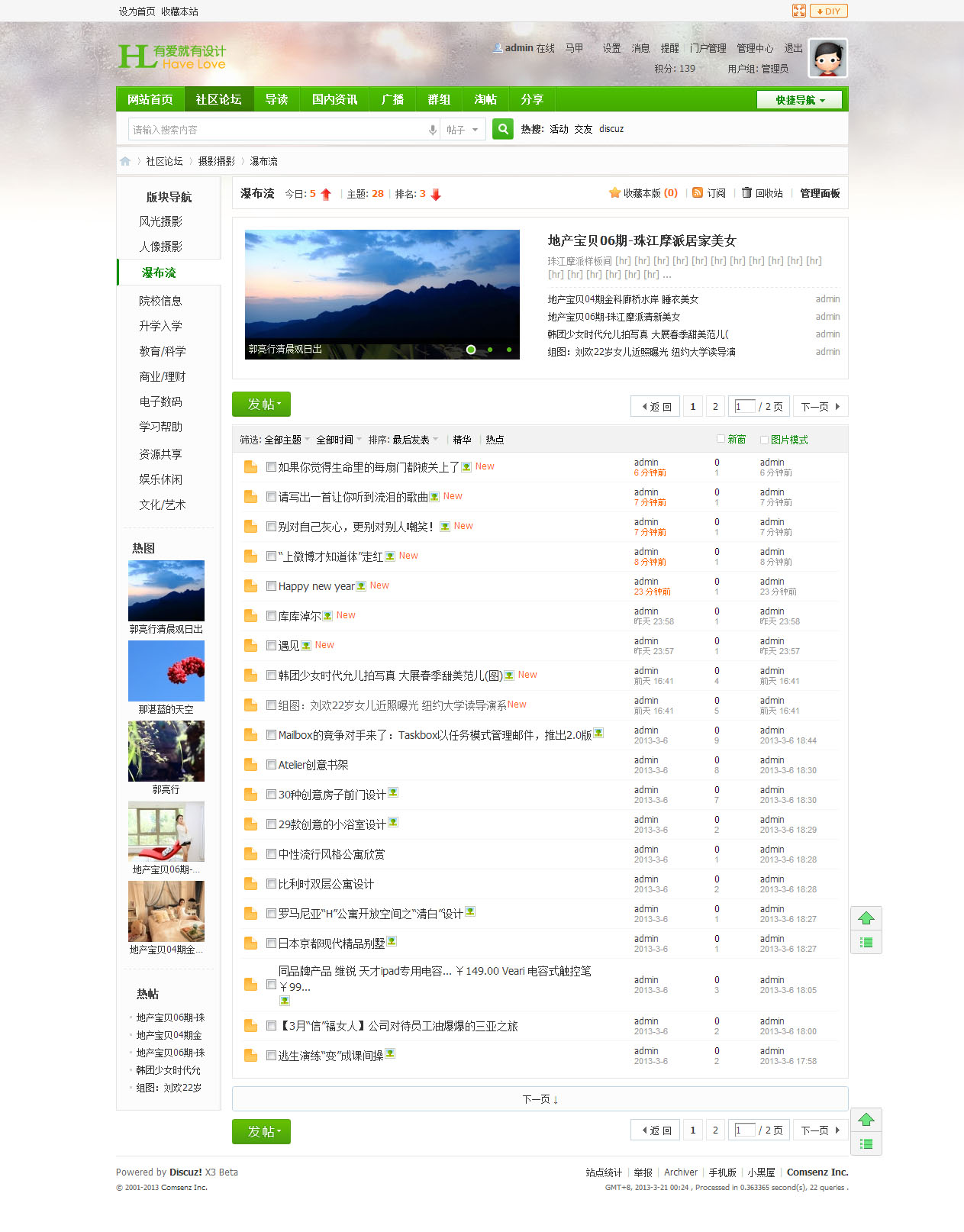964x1232 pixels.
Task: Click image attachment icon after 30种创意房子前门设计
Action: coord(393,792)
